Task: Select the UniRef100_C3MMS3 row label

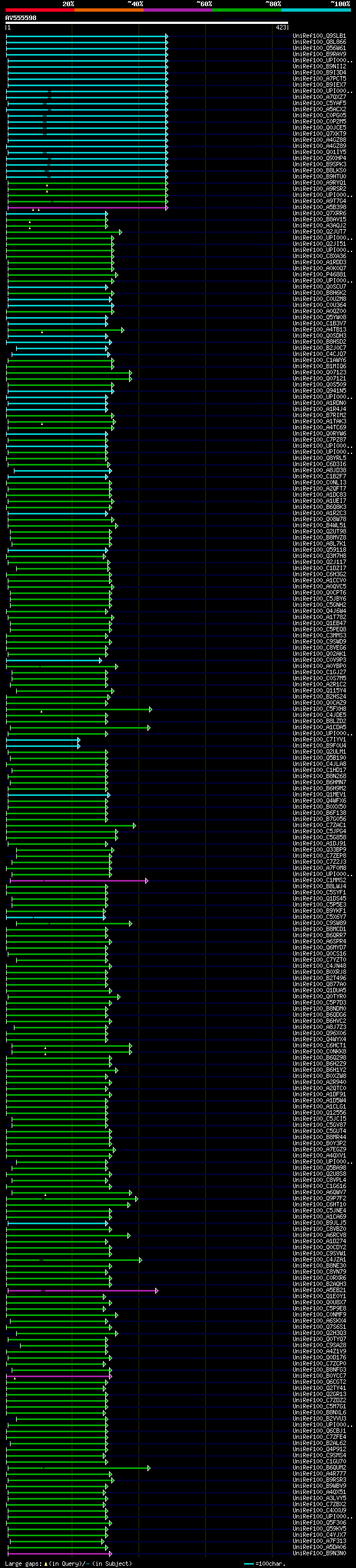Action: [x=319, y=635]
